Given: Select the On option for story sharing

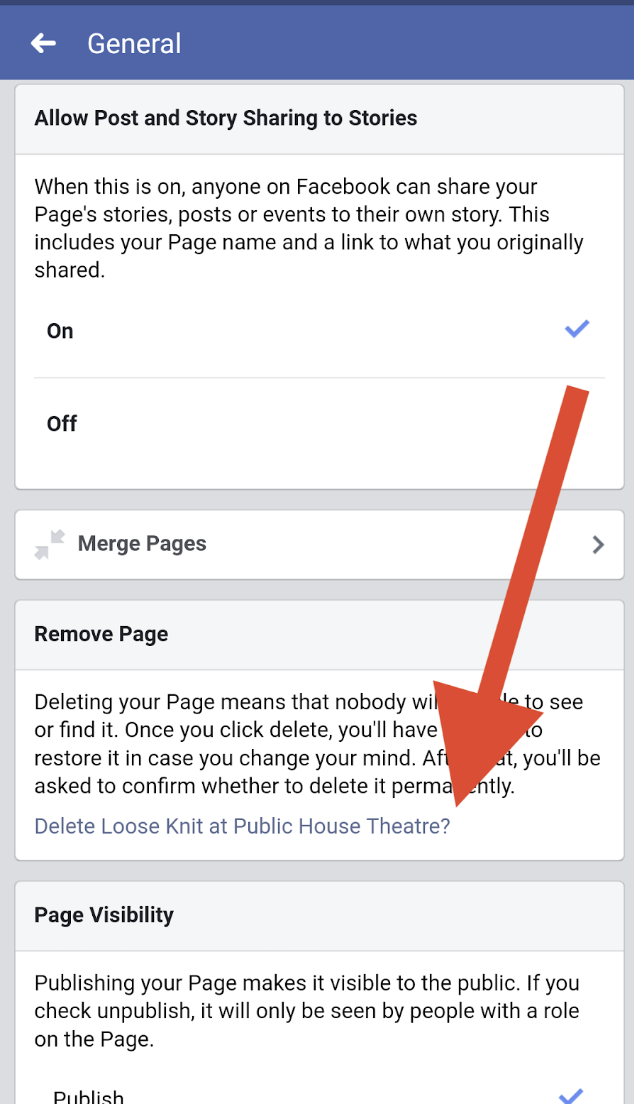Looking at the screenshot, I should (319, 331).
